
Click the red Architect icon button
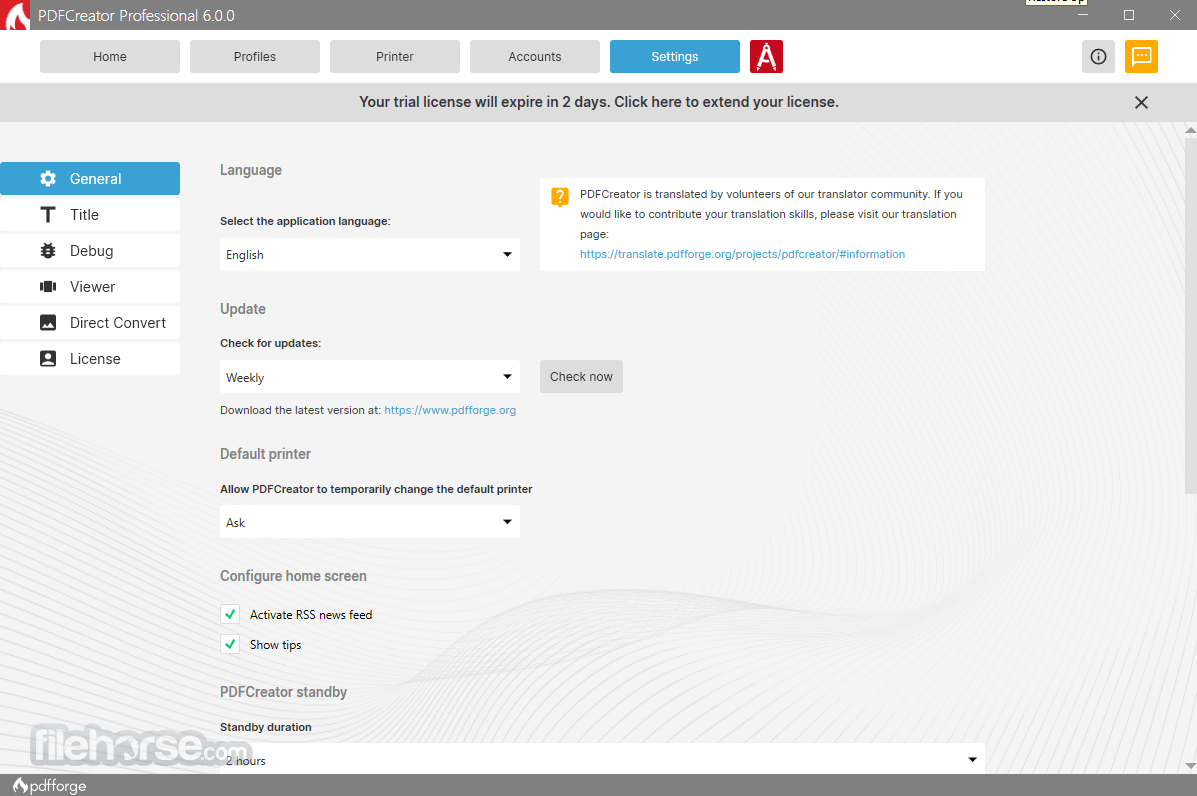coord(766,56)
